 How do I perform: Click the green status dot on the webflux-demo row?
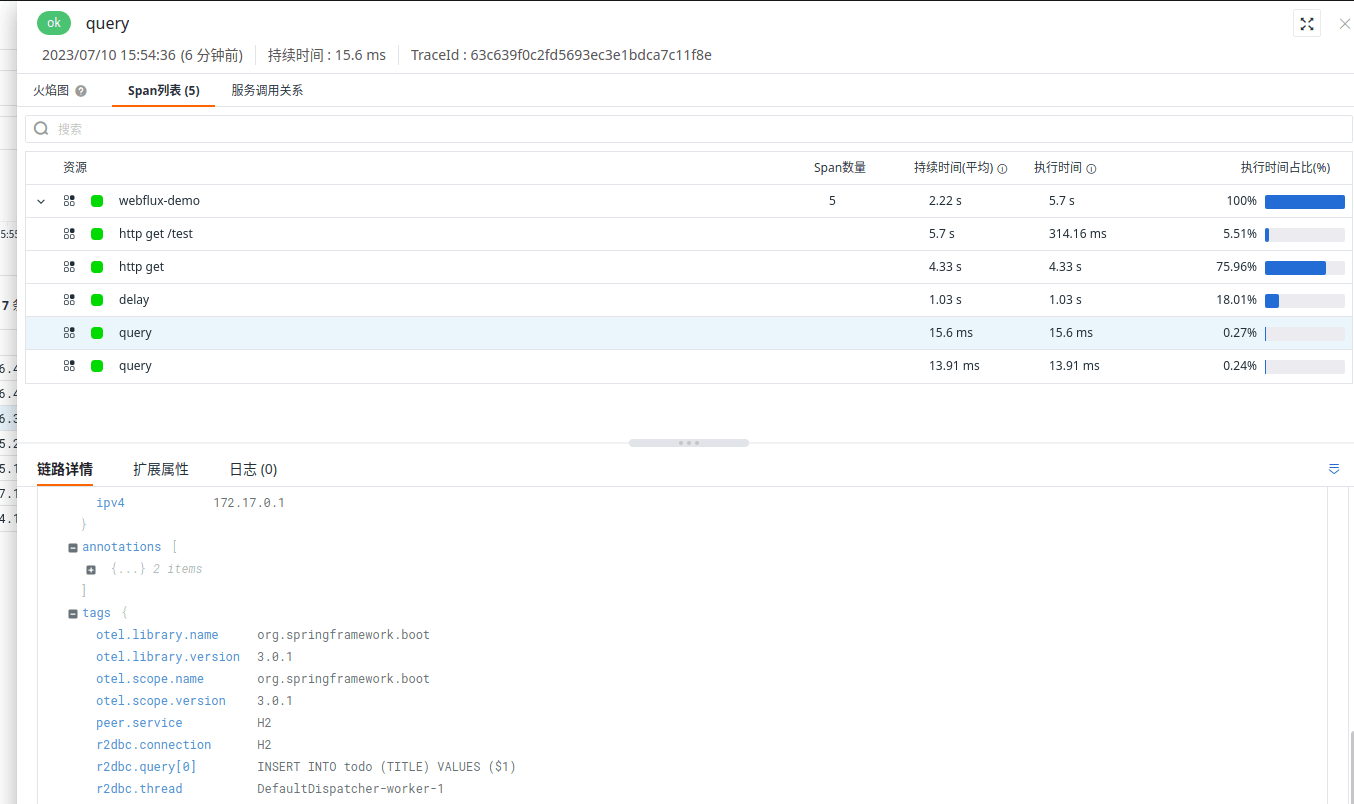pos(96,200)
